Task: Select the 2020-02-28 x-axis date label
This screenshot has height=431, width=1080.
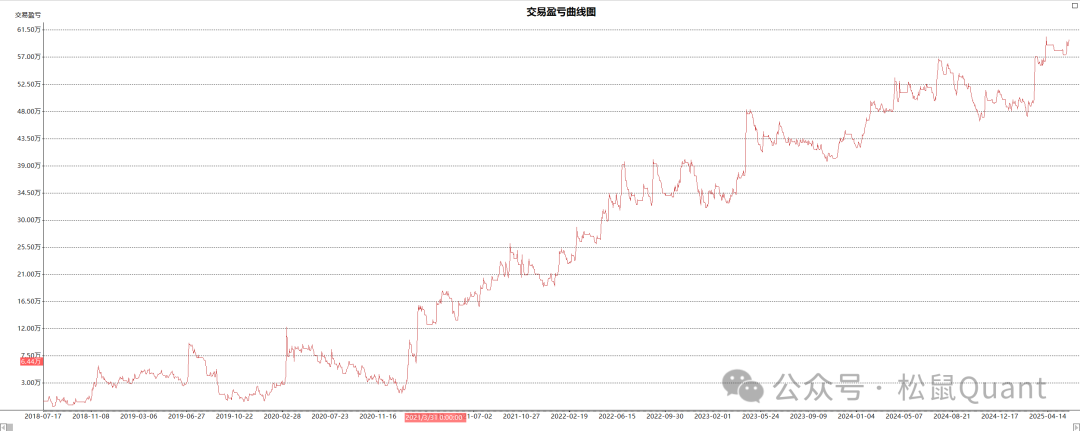Action: [283, 415]
